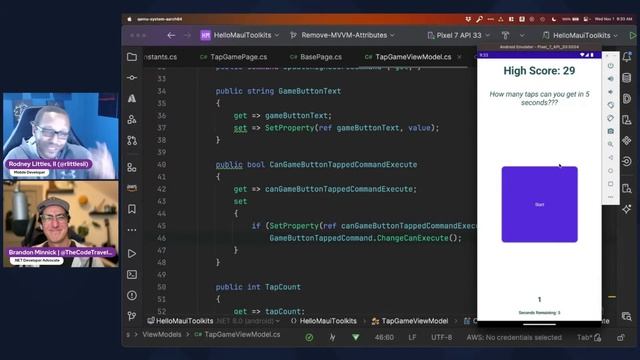Navigate back with the left arrow
This screenshot has height=360, width=640.
point(171,36)
